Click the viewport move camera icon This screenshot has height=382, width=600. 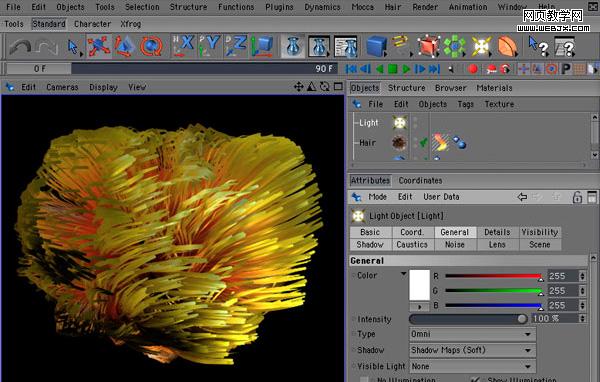(298, 87)
